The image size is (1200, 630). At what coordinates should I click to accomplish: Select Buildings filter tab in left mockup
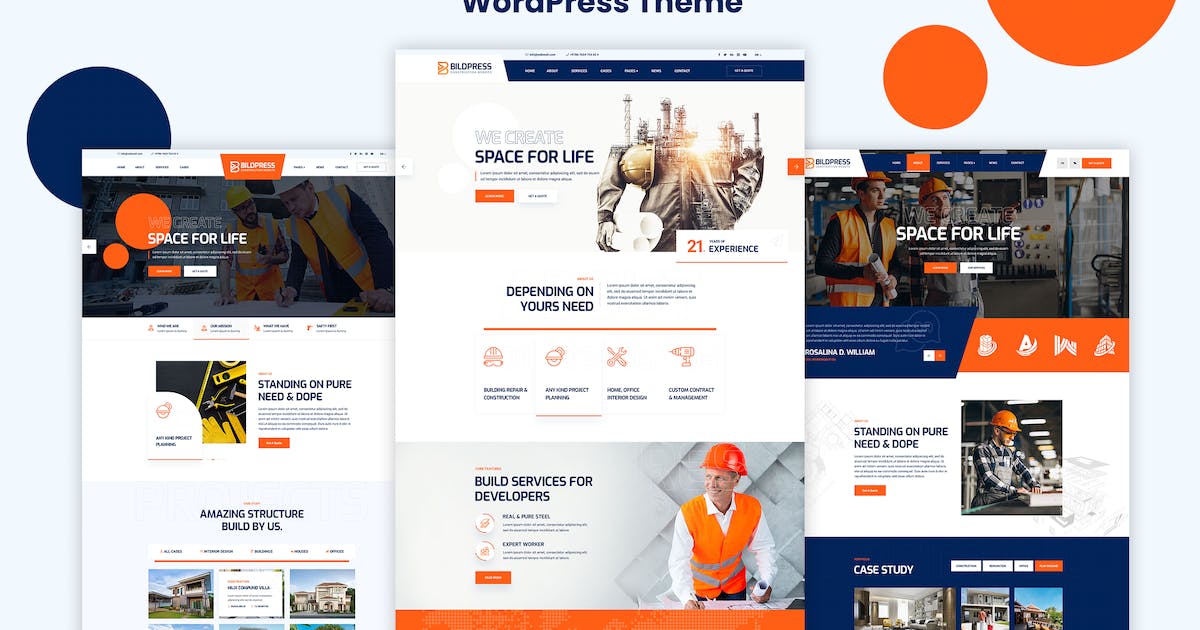coord(261,551)
